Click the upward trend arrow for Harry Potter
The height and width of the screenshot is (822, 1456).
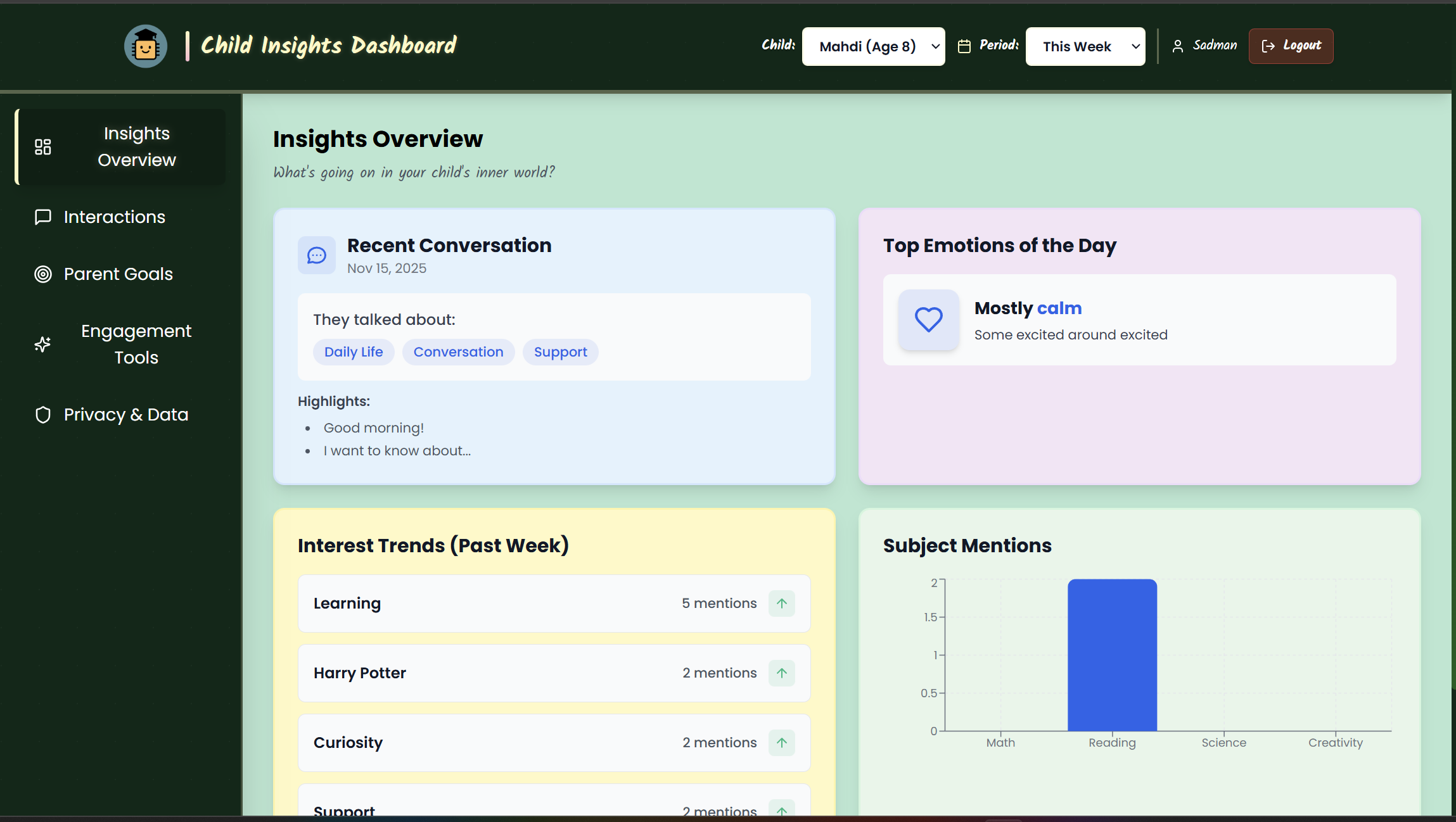point(781,673)
